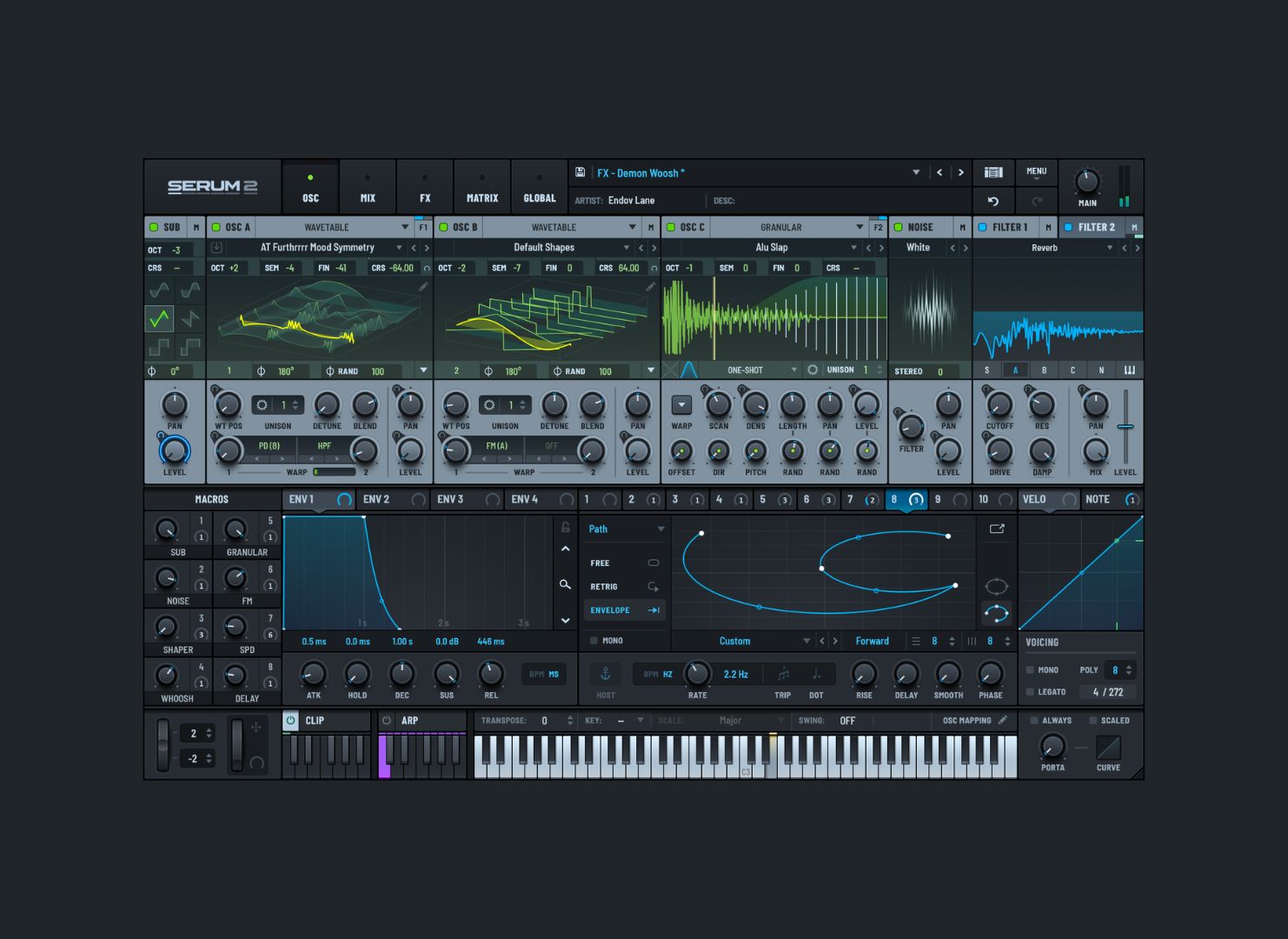Screen dimensions: 1288x939
Task: Click the LFO export shape icon
Action: coord(997,529)
